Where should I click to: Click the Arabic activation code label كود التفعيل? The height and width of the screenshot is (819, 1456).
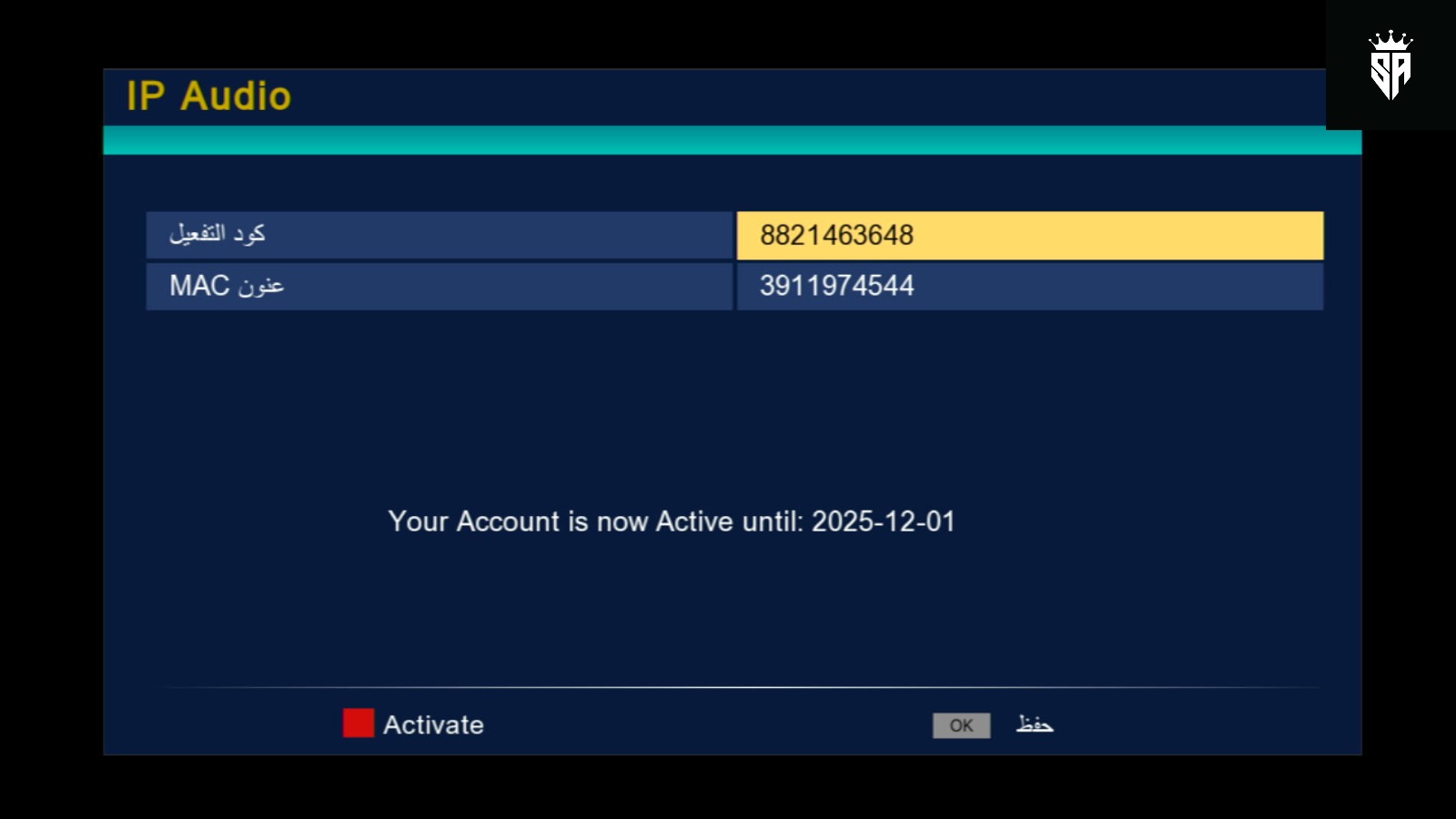point(217,234)
